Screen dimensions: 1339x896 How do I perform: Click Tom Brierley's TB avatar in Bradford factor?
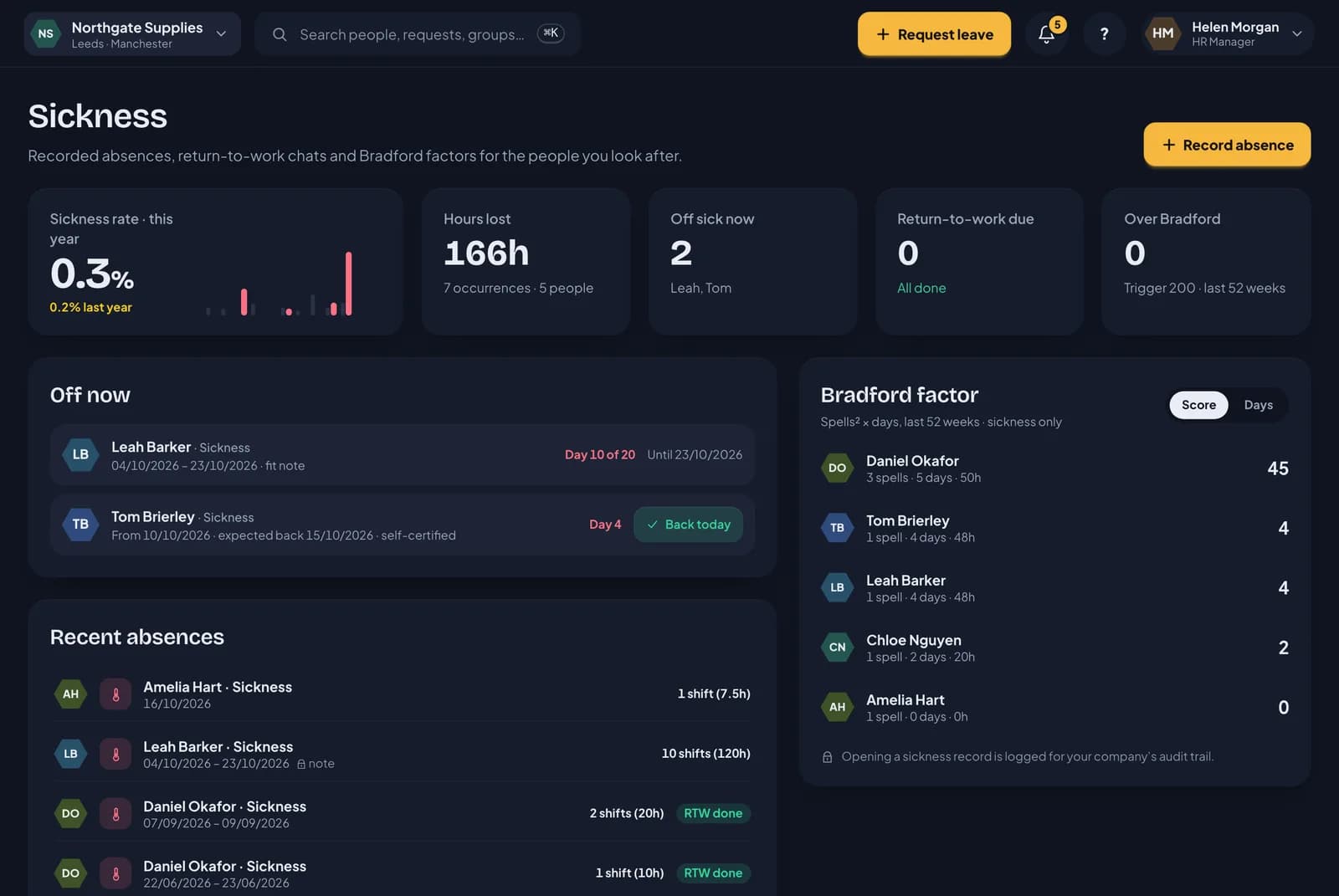[x=837, y=528]
